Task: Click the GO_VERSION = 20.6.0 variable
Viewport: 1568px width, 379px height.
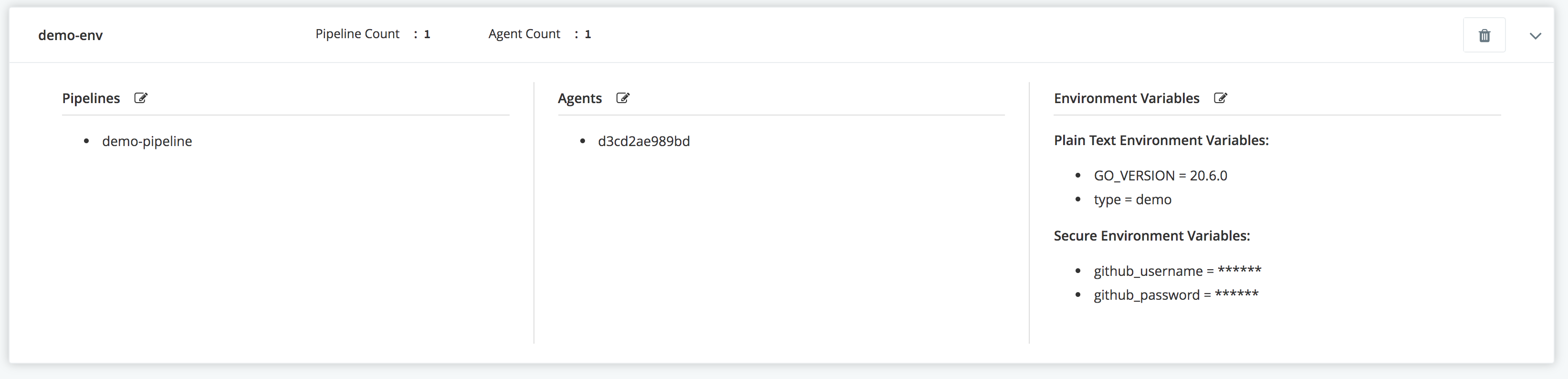Action: (1160, 176)
